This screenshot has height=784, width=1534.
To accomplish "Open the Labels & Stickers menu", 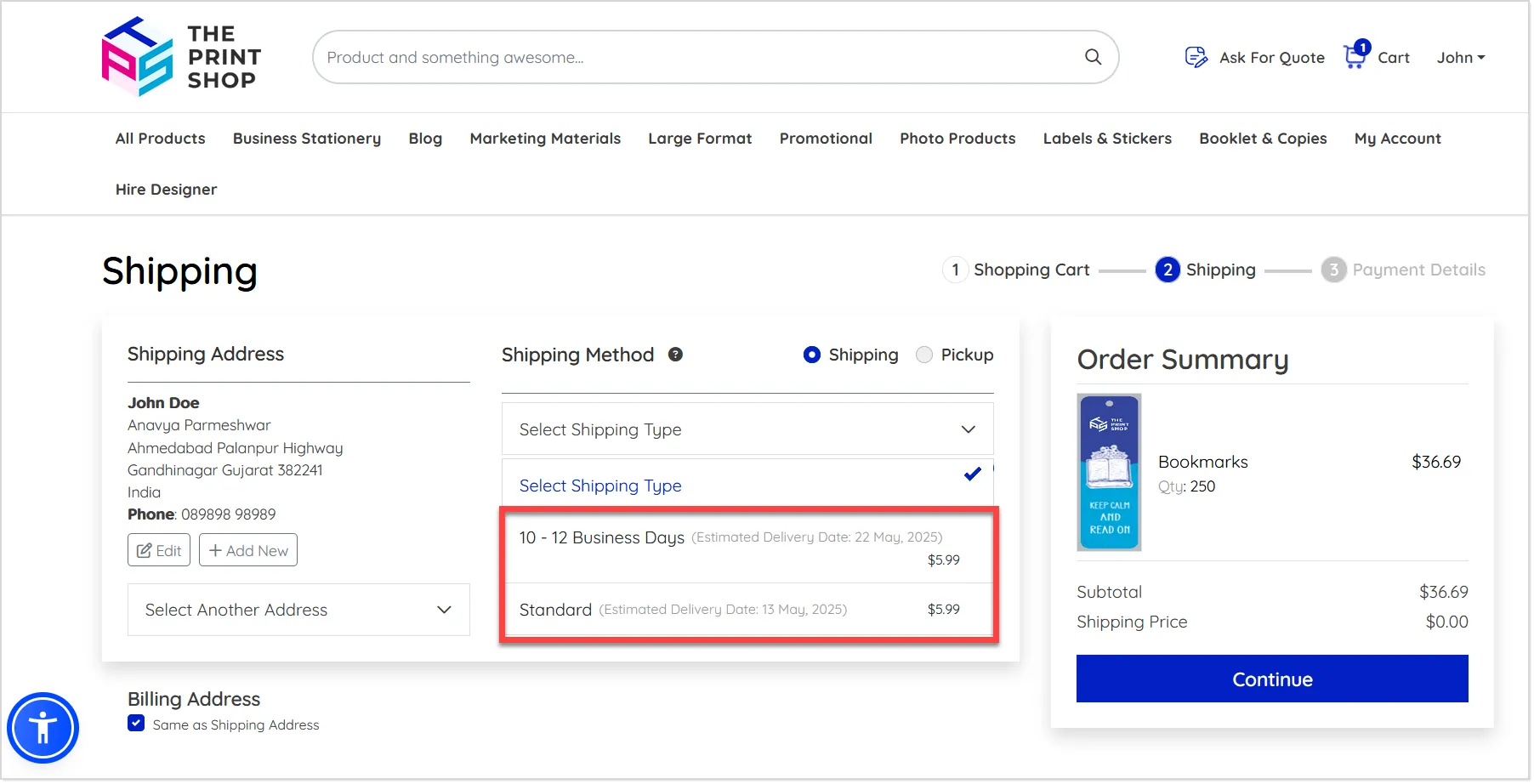I will (x=1107, y=139).
